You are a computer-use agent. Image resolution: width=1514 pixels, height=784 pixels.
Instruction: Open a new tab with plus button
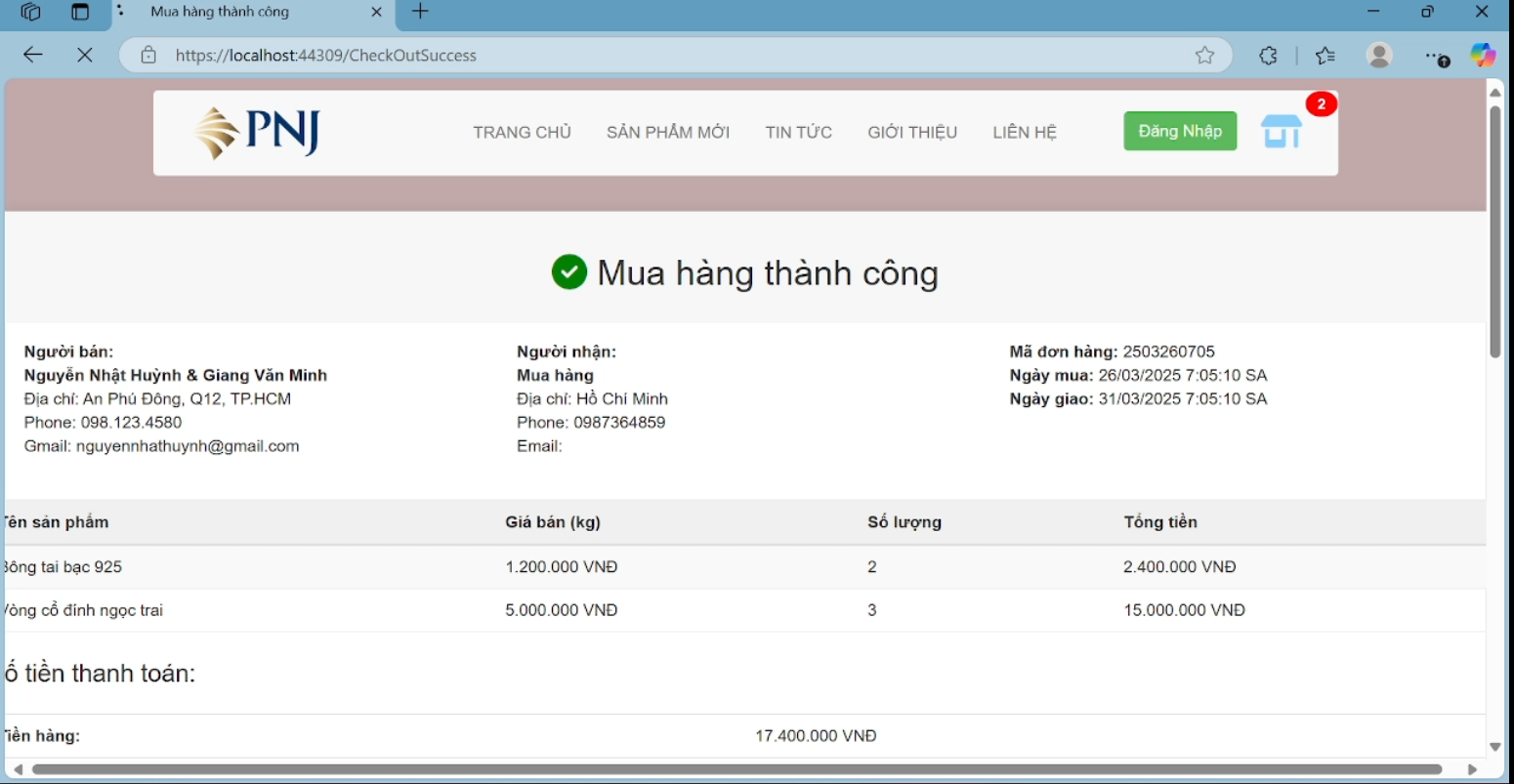pos(421,12)
